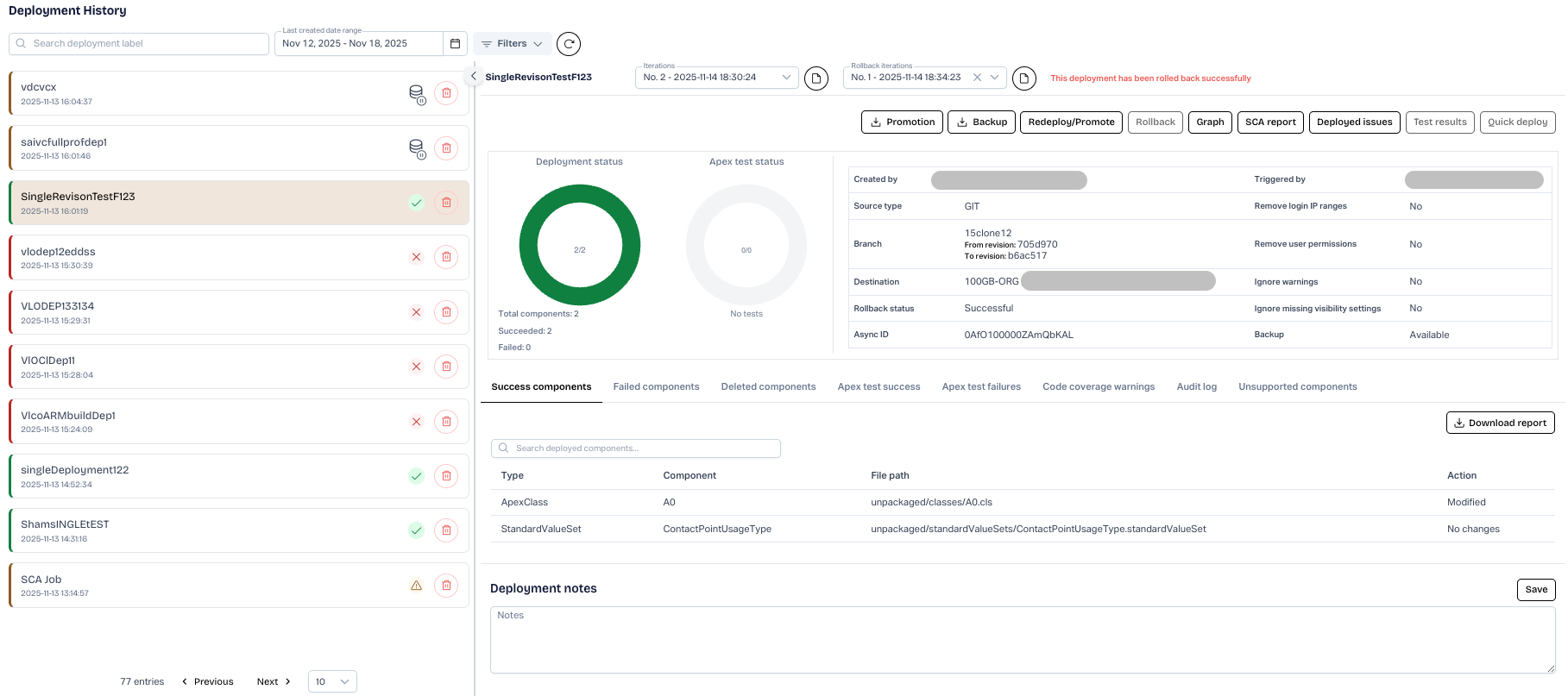This screenshot has width=1568, height=696.
Task: Expand the Filters dropdown
Action: click(513, 44)
